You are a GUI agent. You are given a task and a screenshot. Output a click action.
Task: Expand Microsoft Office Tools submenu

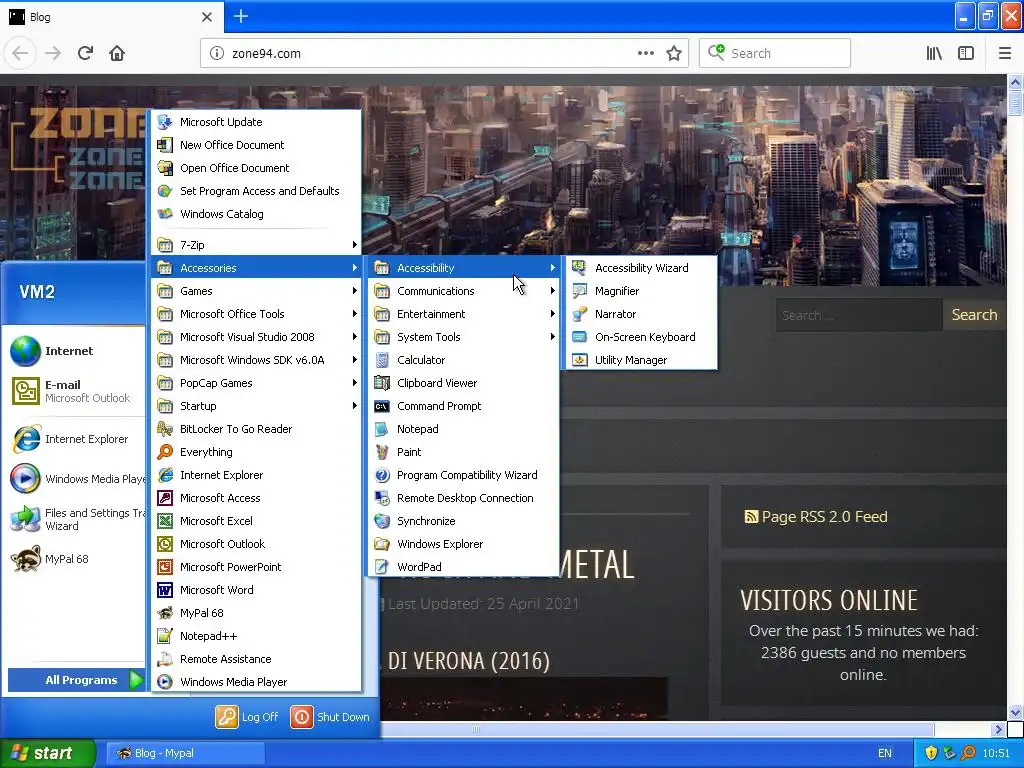tap(257, 314)
